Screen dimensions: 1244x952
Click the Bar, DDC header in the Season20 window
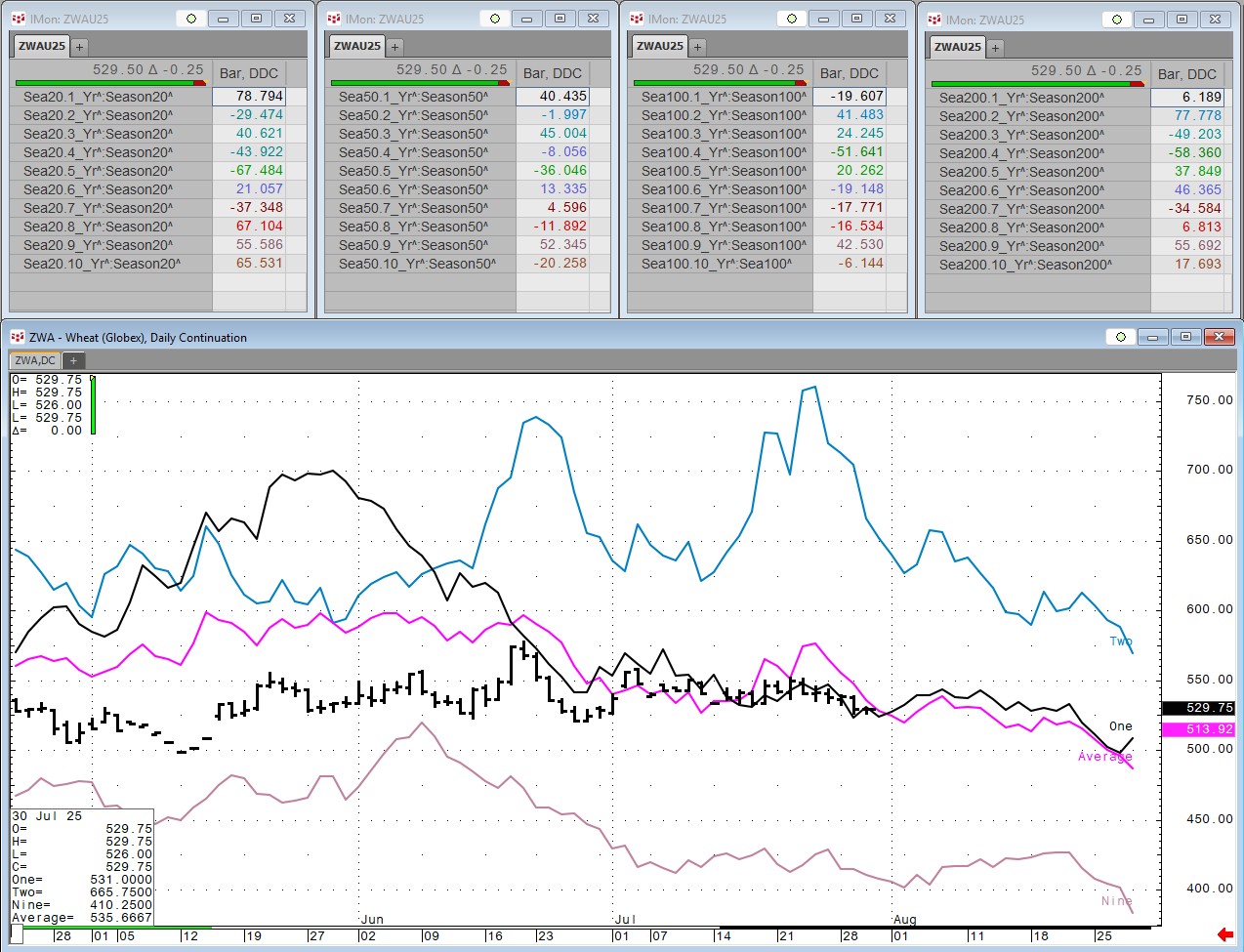click(x=249, y=73)
